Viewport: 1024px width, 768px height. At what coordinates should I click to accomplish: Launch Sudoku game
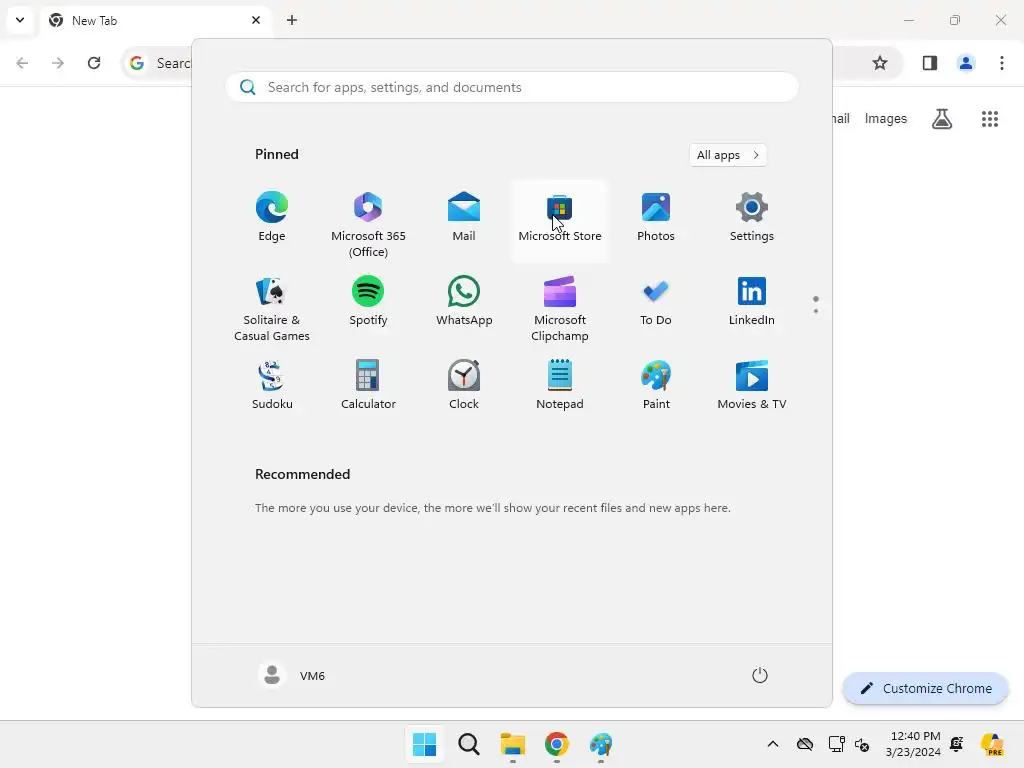coord(272,386)
